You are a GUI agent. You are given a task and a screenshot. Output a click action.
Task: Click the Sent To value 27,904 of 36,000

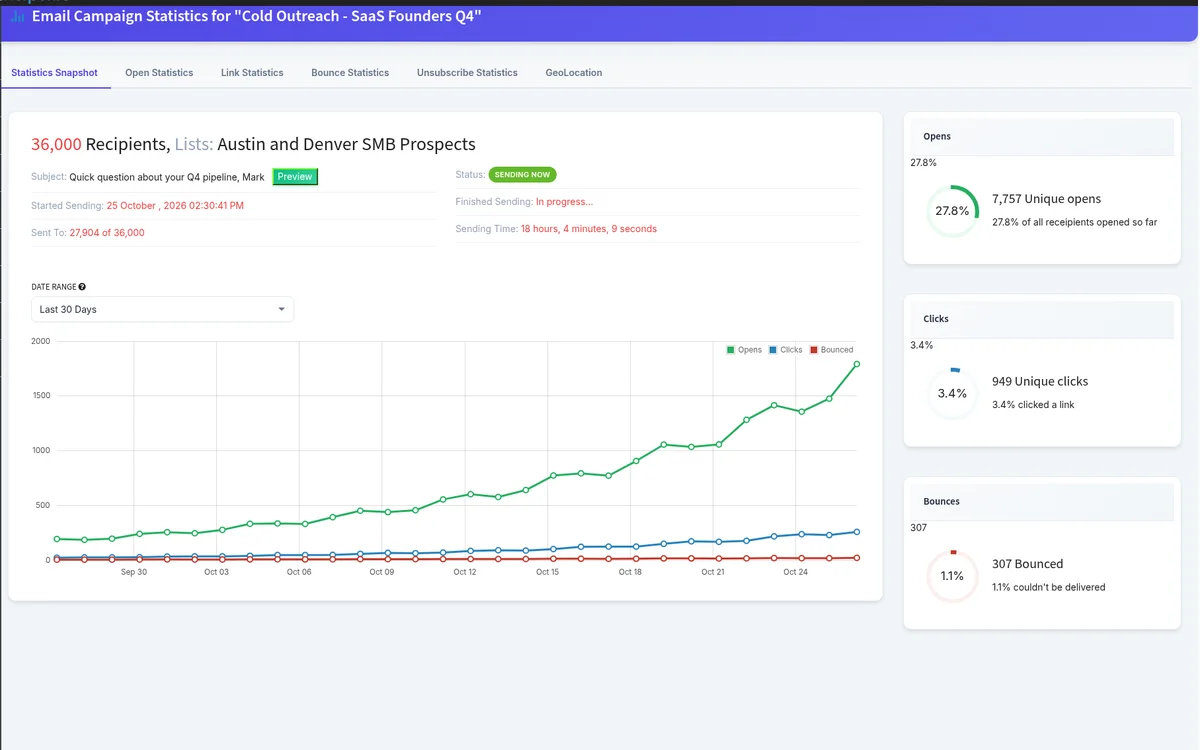(x=107, y=233)
